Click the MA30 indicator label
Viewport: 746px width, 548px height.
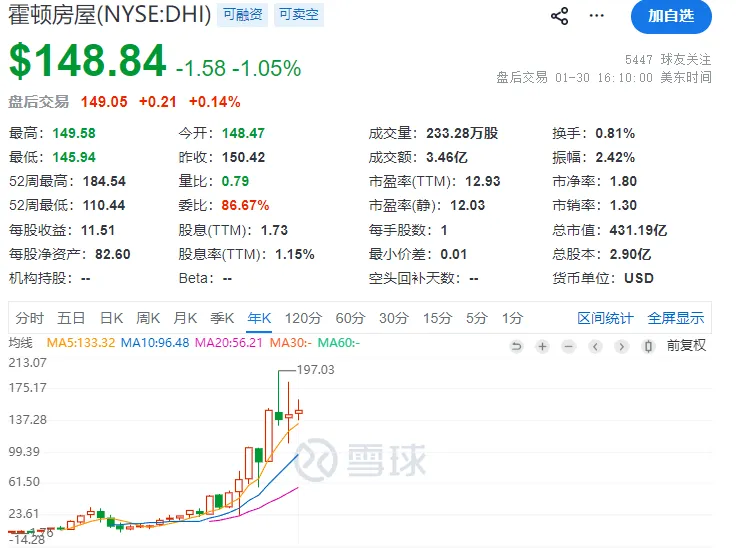click(291, 342)
